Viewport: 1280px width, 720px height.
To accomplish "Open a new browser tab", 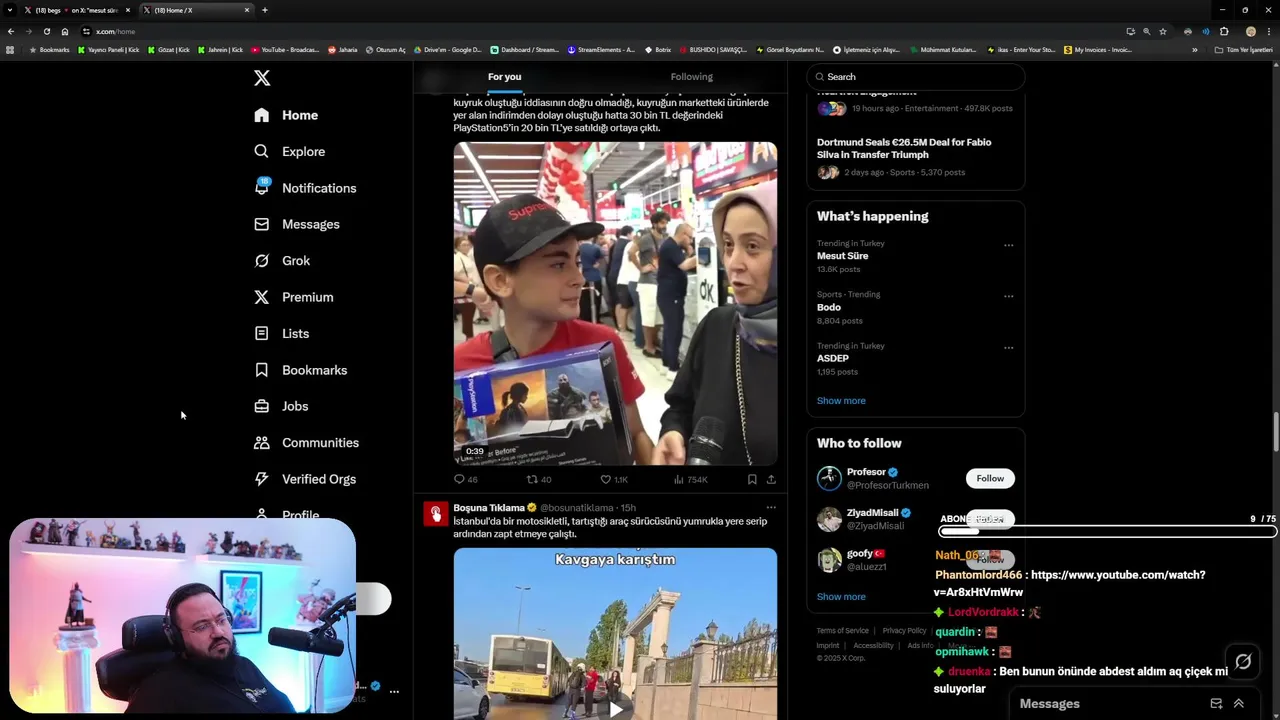I will tap(265, 10).
